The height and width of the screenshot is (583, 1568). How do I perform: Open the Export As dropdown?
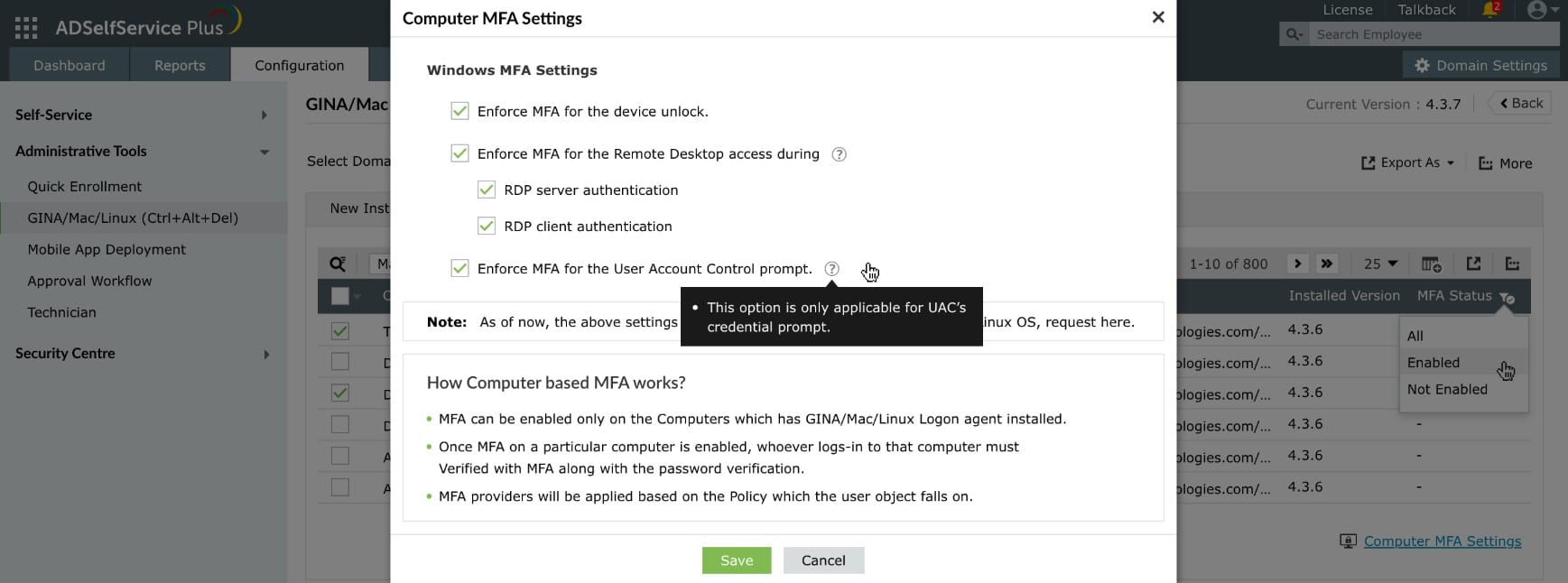(1407, 163)
